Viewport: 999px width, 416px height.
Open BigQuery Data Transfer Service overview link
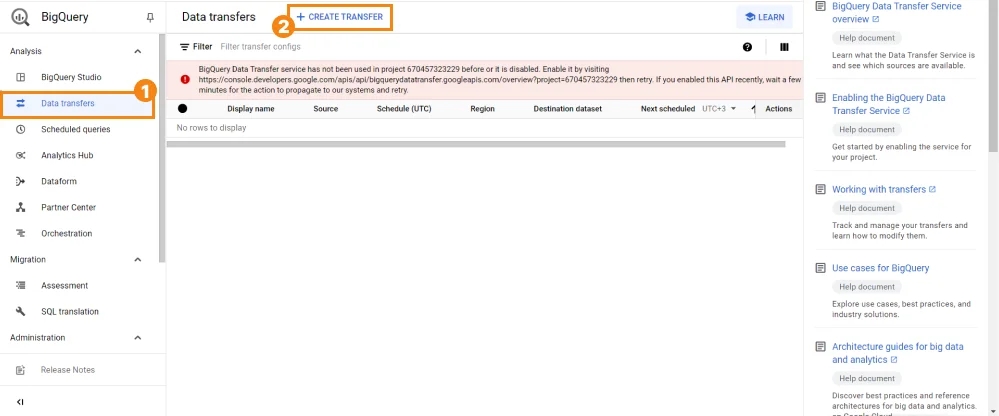[897, 13]
